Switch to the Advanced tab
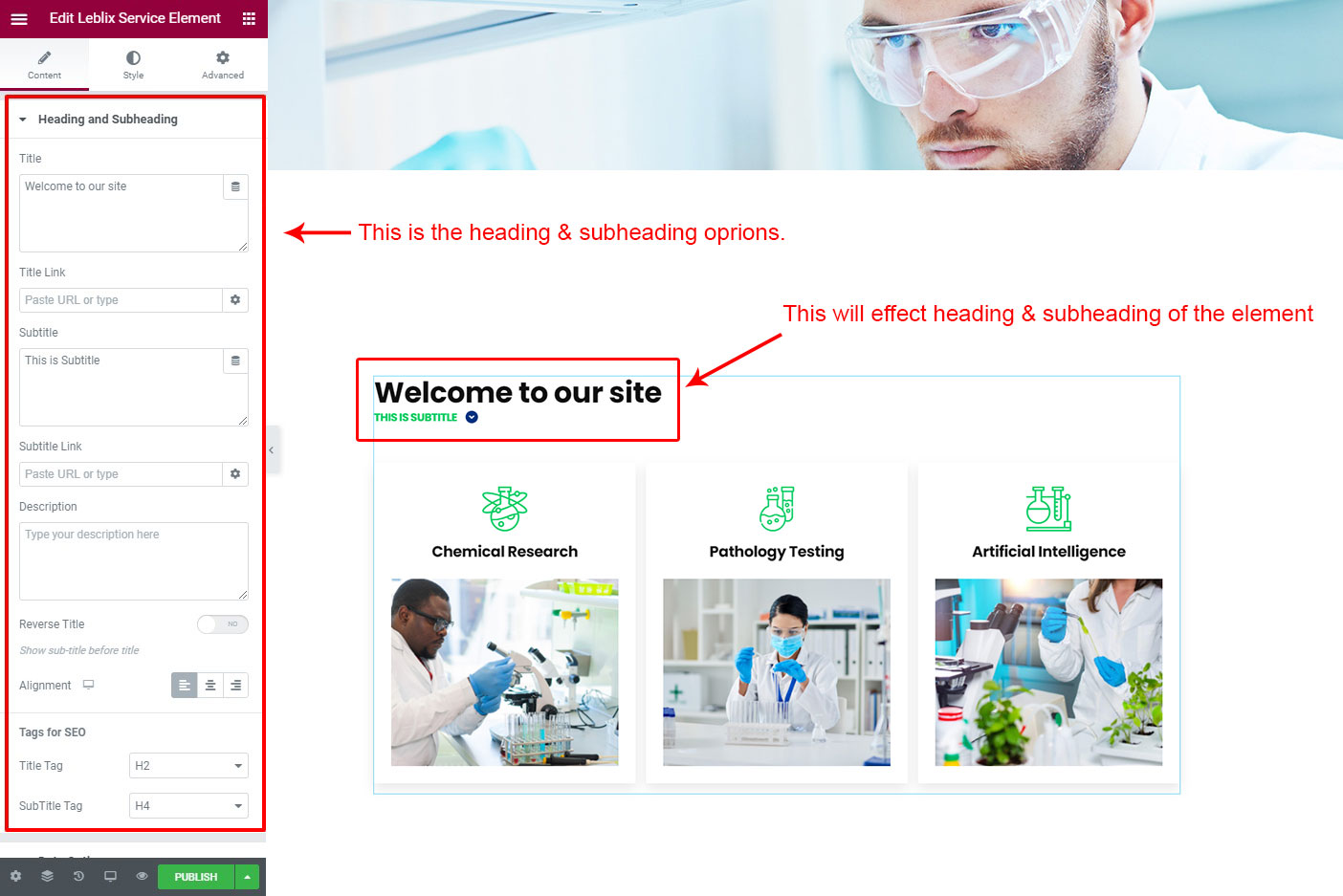Viewport: 1343px width, 896px height. [223, 65]
